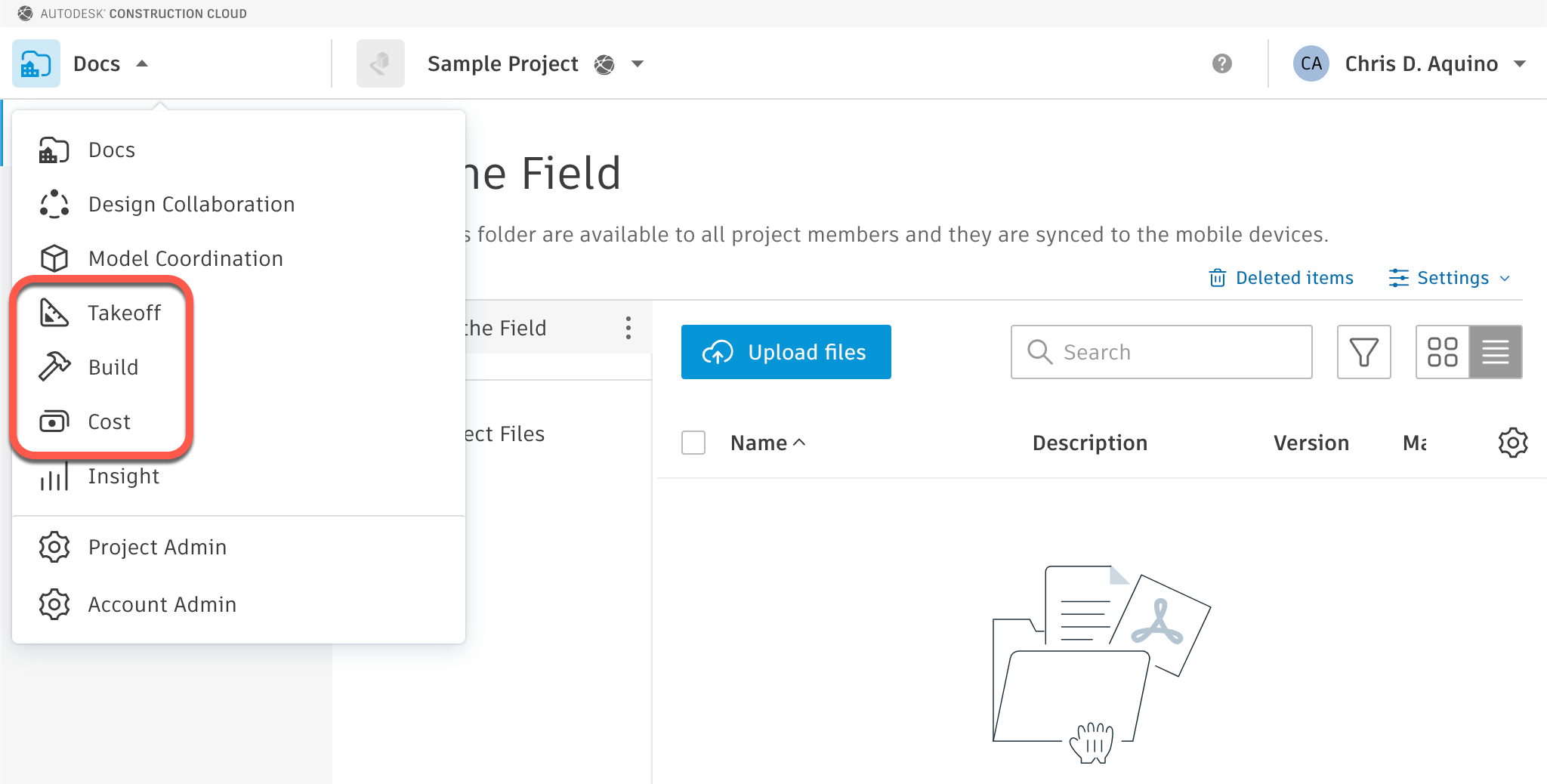This screenshot has height=784, width=1547.
Task: Open Build using its hammer icon
Action: tap(52, 366)
